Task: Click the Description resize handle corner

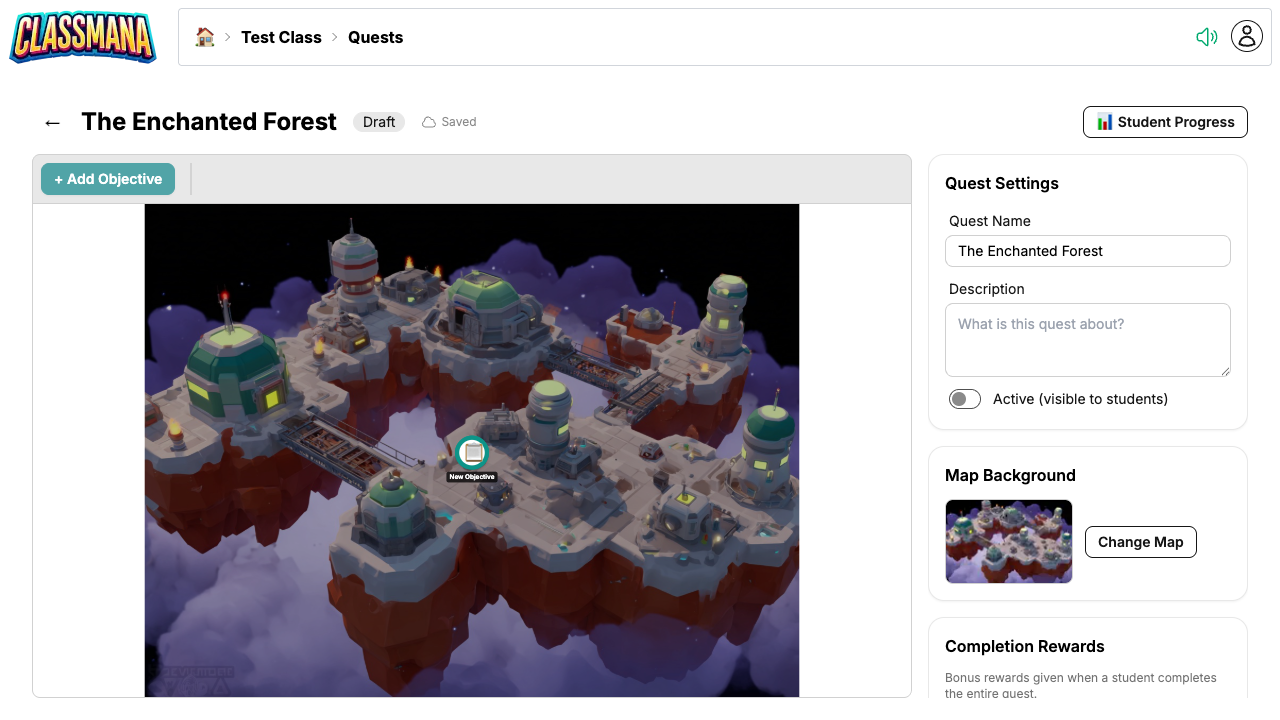Action: [x=1224, y=370]
